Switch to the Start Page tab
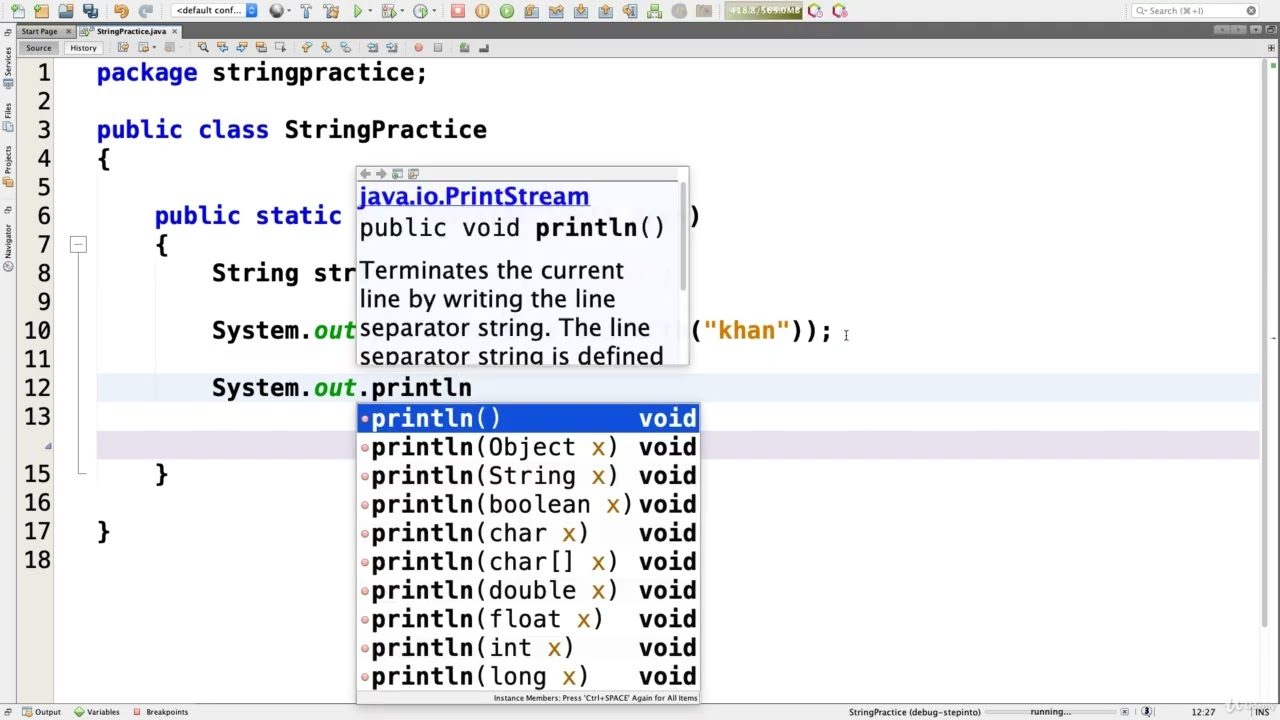 [39, 31]
